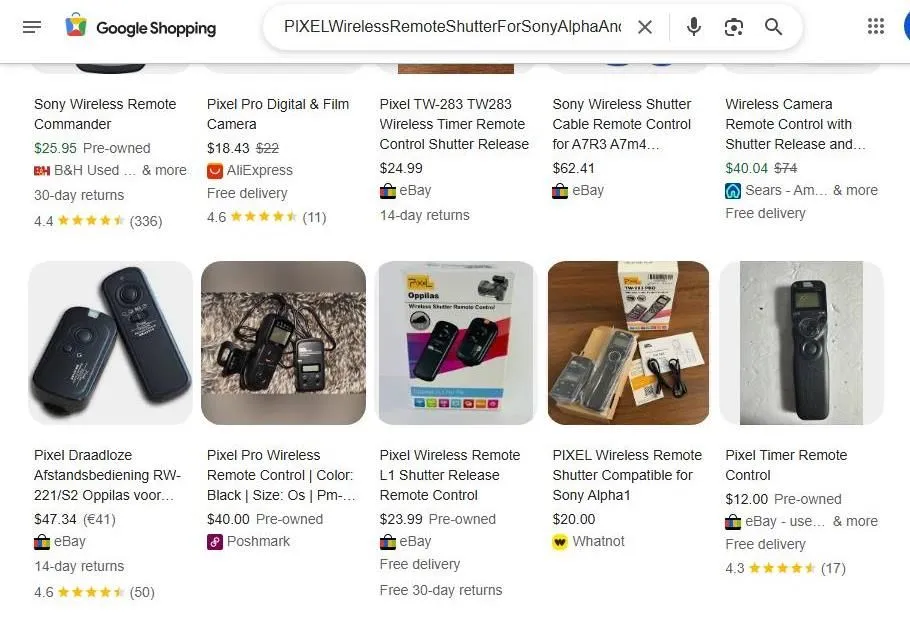Click the search magnifier icon
The width and height of the screenshot is (910, 620).
[773, 27]
